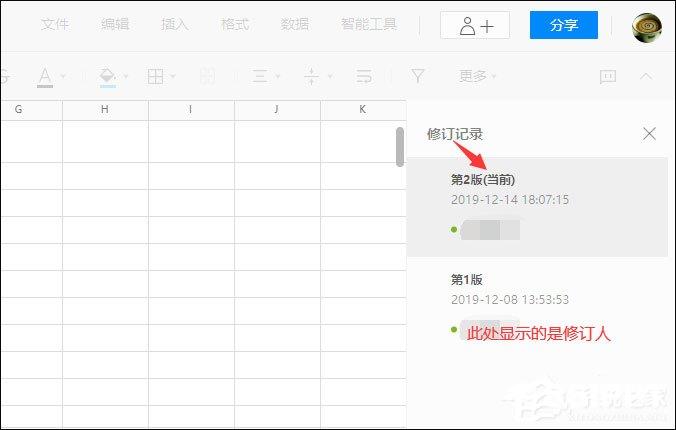676x430 pixels.
Task: Expand the borders dropdown arrow
Action: [x=173, y=76]
